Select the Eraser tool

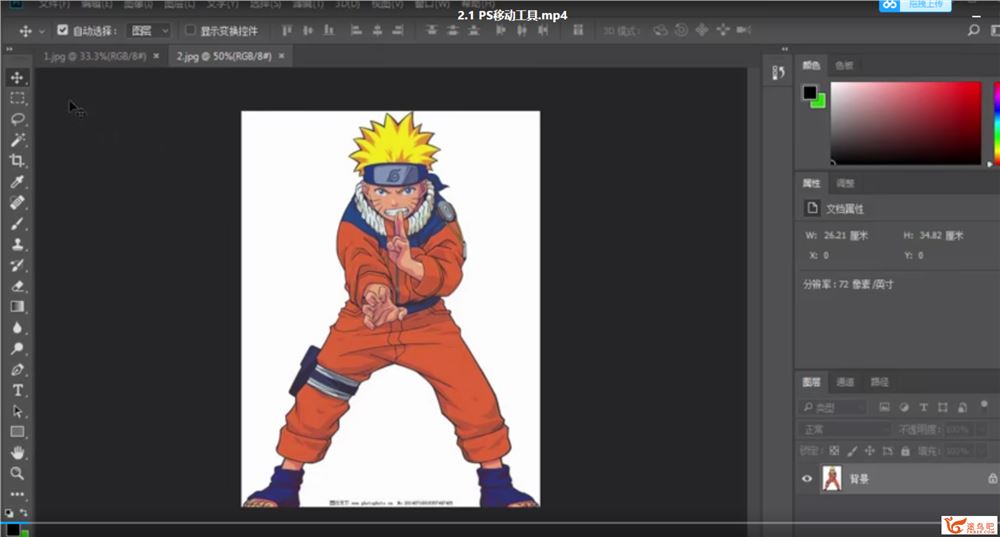click(x=17, y=286)
